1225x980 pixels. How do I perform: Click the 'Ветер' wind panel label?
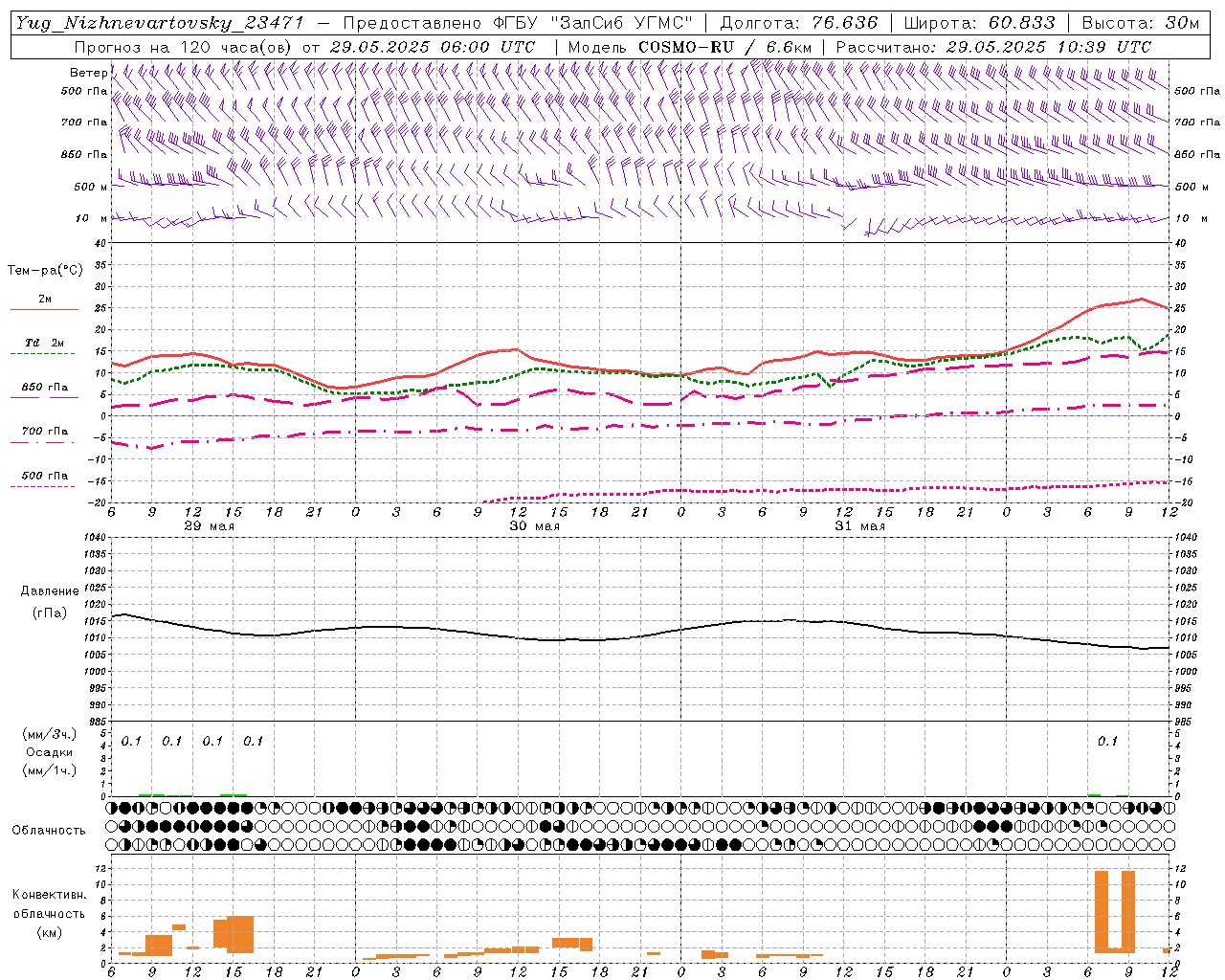pos(88,73)
